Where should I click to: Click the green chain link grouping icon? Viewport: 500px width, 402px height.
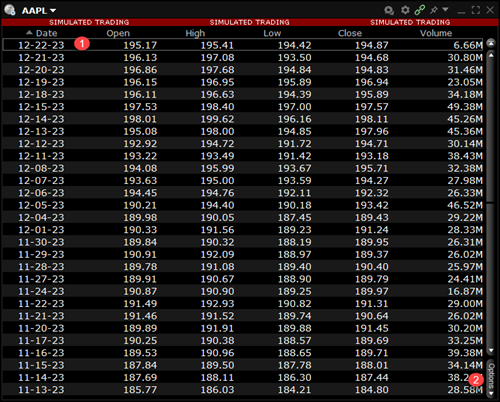420,10
